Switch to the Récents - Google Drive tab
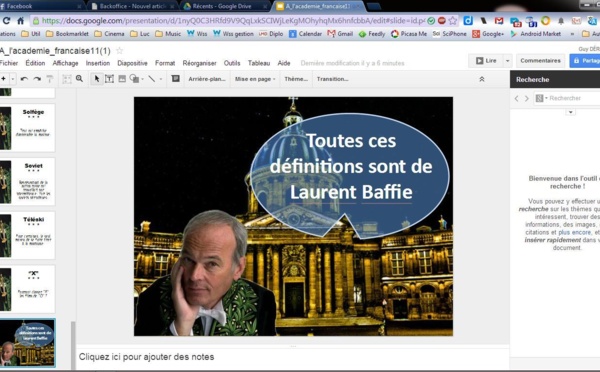Image resolution: width=600 pixels, height=372 pixels. coord(225,6)
